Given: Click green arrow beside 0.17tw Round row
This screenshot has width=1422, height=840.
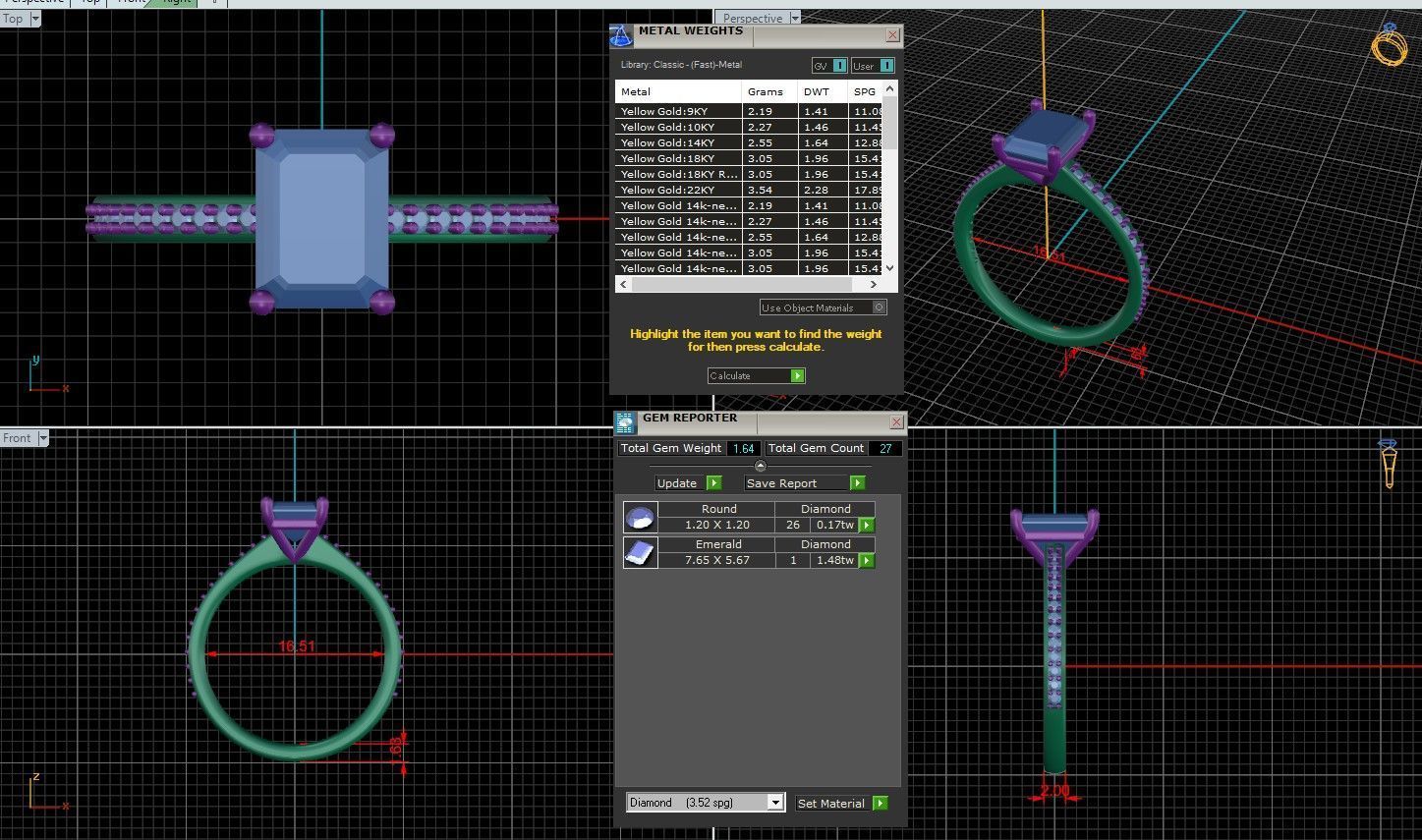Looking at the screenshot, I should 866,525.
